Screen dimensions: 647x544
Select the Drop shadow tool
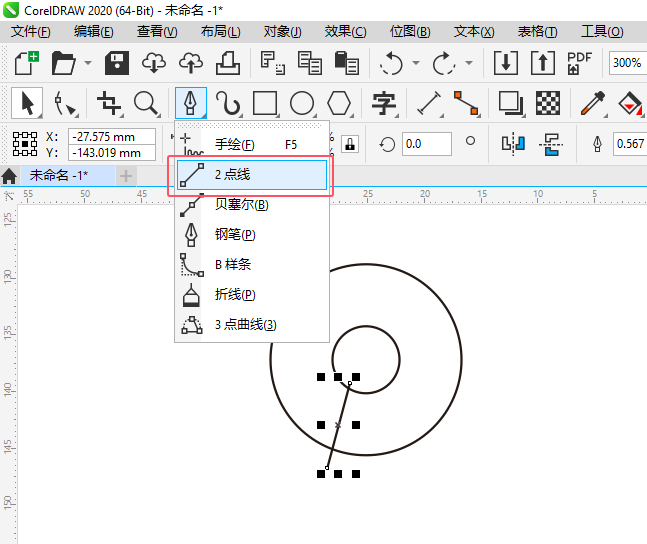tap(511, 103)
